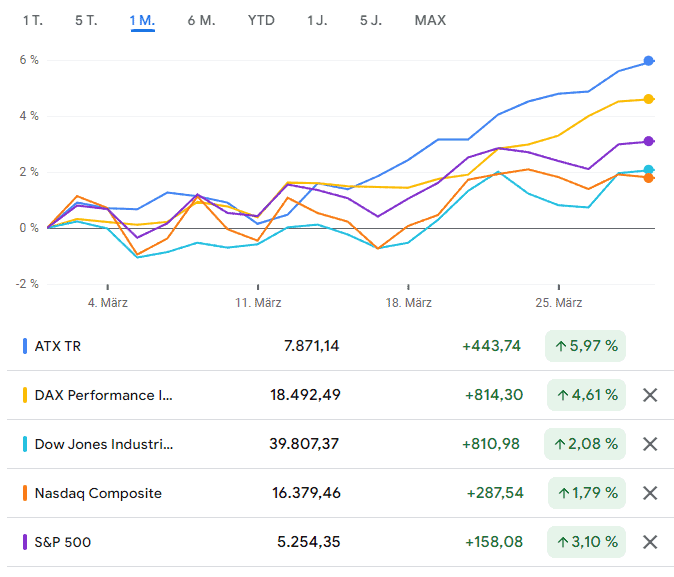Remove Dow Jones Industrial from comparison

[x=650, y=444]
